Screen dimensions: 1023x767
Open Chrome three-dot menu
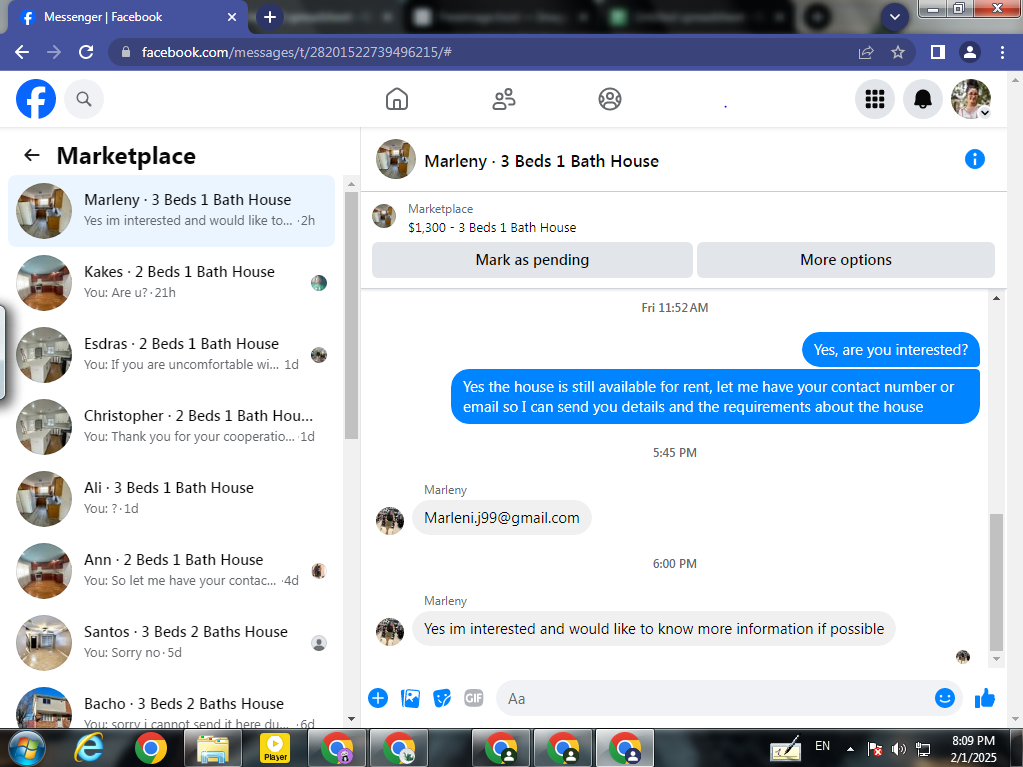coord(1003,52)
